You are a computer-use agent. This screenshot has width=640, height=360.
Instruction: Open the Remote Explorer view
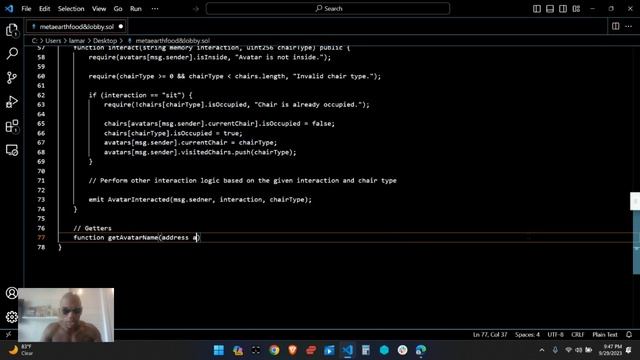[x=12, y=150]
